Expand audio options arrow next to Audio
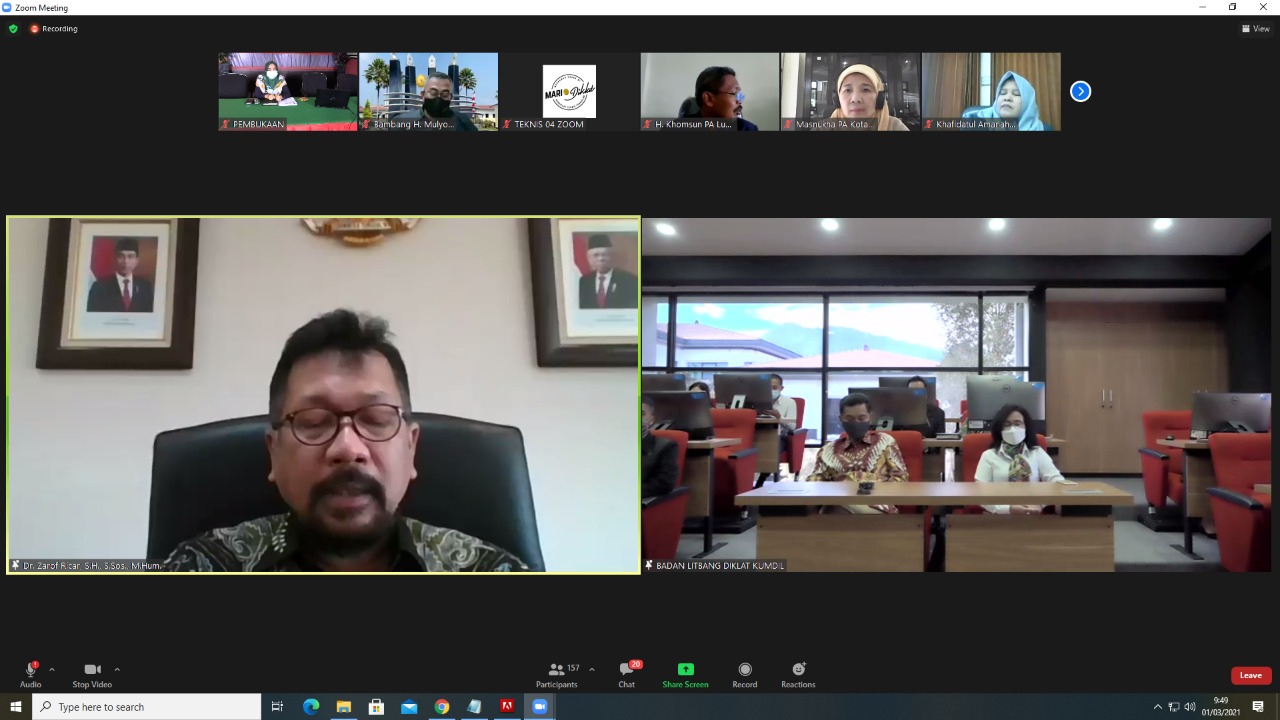Image resolution: width=1280 pixels, height=720 pixels. point(52,670)
